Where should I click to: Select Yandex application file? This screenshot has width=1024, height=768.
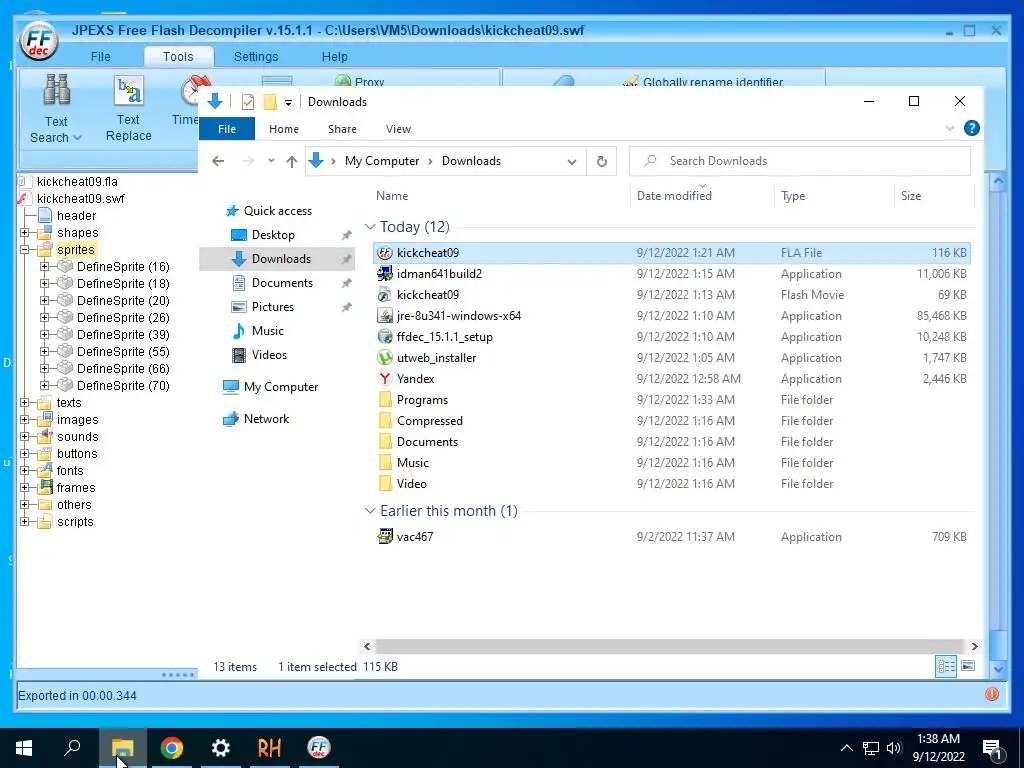coord(671,379)
